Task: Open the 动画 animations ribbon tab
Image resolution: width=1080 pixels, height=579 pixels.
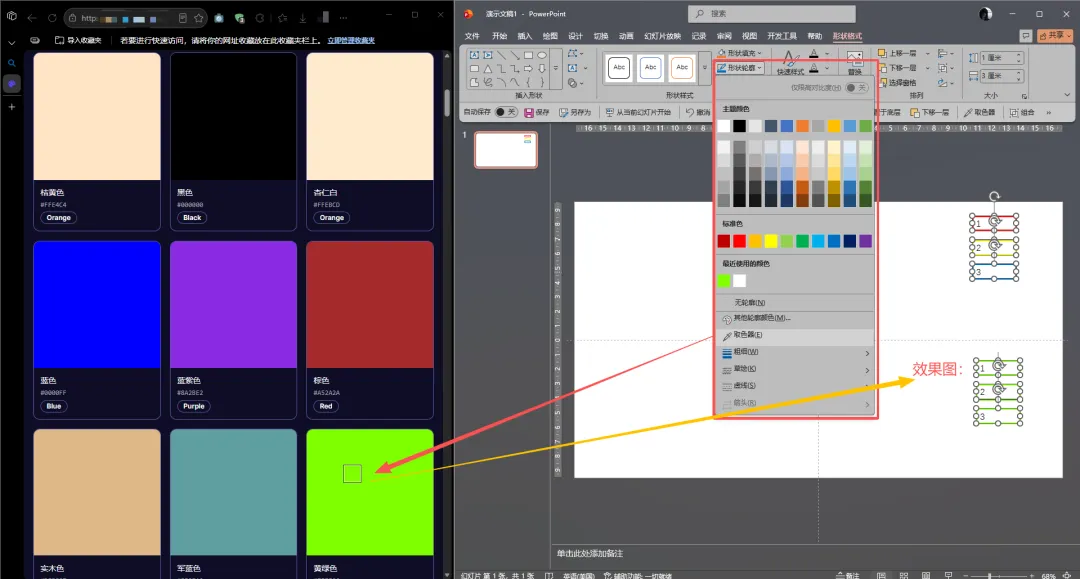Action: [626, 36]
